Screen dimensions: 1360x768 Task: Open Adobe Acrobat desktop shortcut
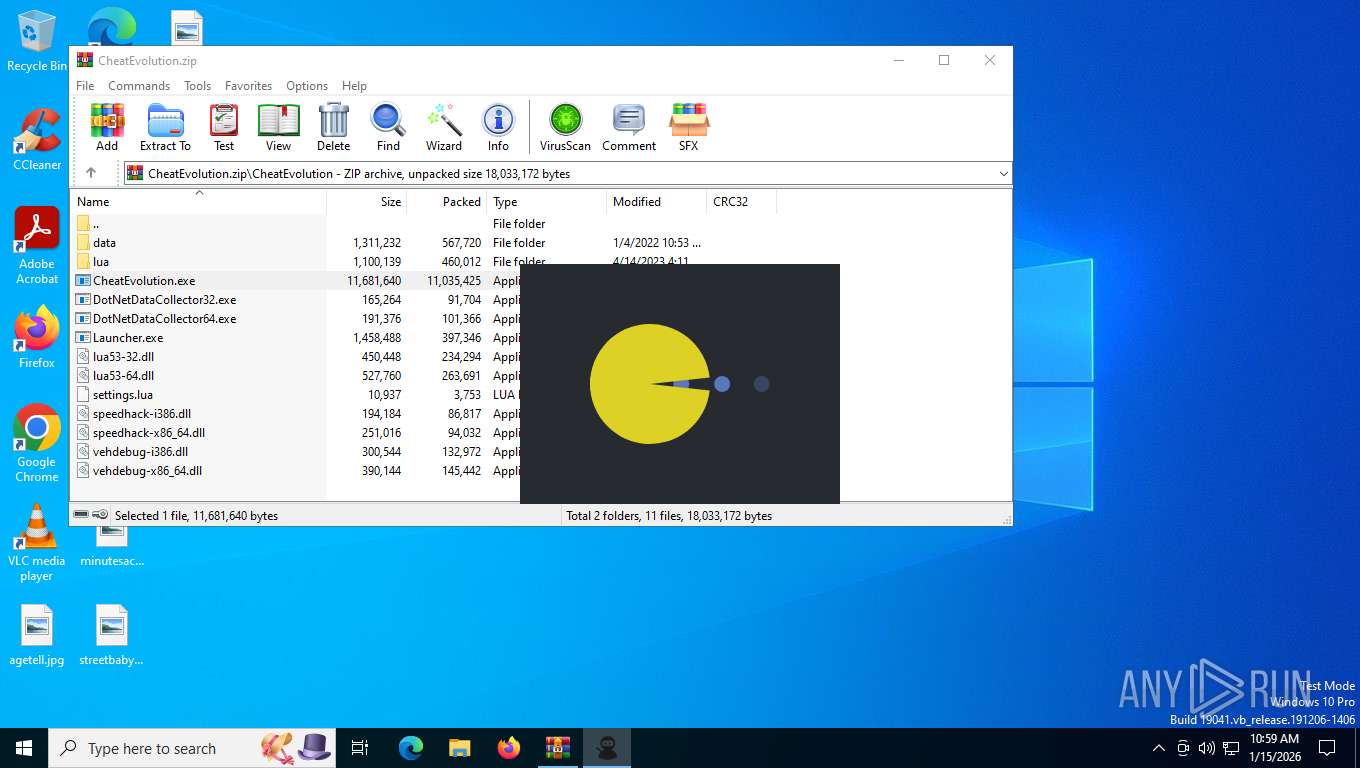coord(37,246)
